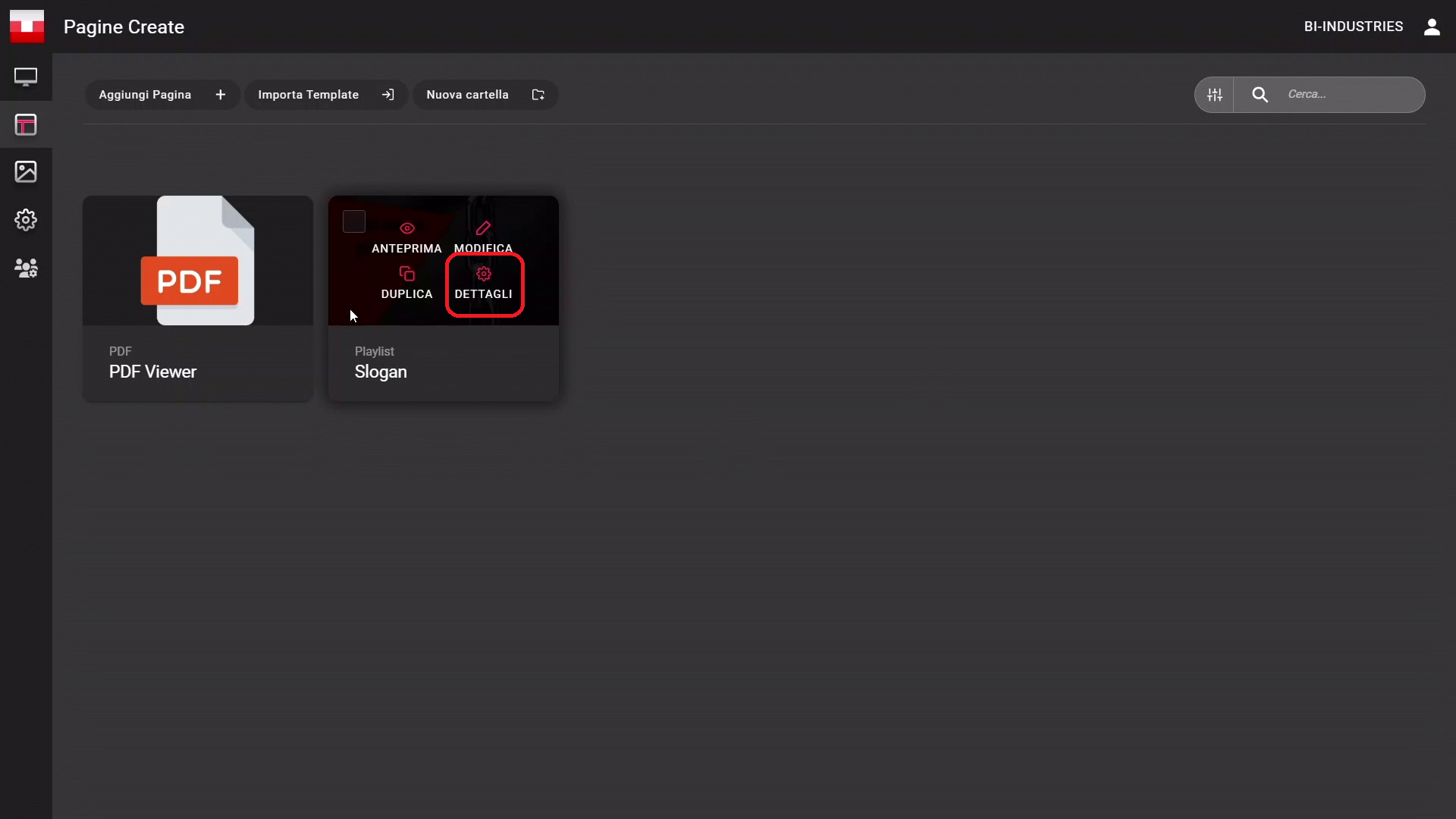Screen dimensions: 1456x819
Task: Open the PDF Viewer thumbnail
Action: tap(197, 261)
